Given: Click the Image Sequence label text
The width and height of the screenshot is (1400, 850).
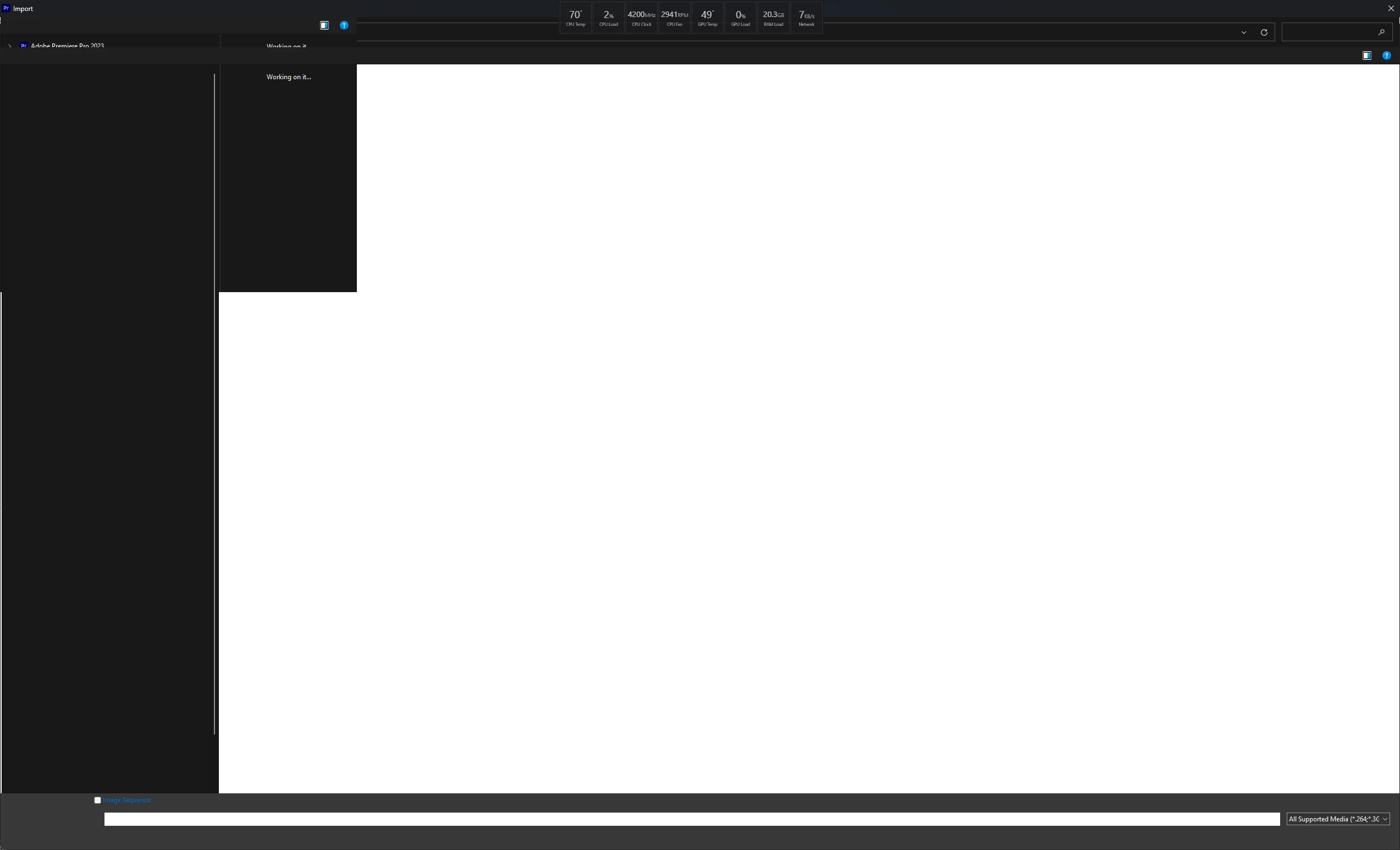Looking at the screenshot, I should [126, 800].
